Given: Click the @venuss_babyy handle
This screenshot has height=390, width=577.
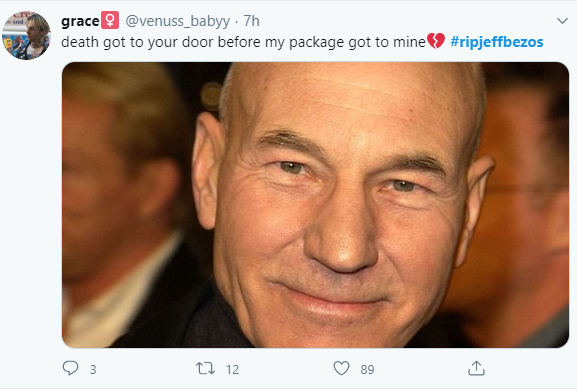Looking at the screenshot, I should [178, 21].
